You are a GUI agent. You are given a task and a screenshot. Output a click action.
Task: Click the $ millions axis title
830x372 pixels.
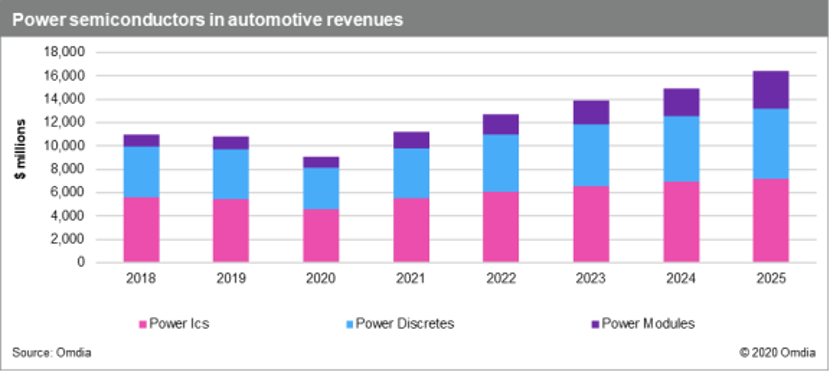(x=21, y=149)
